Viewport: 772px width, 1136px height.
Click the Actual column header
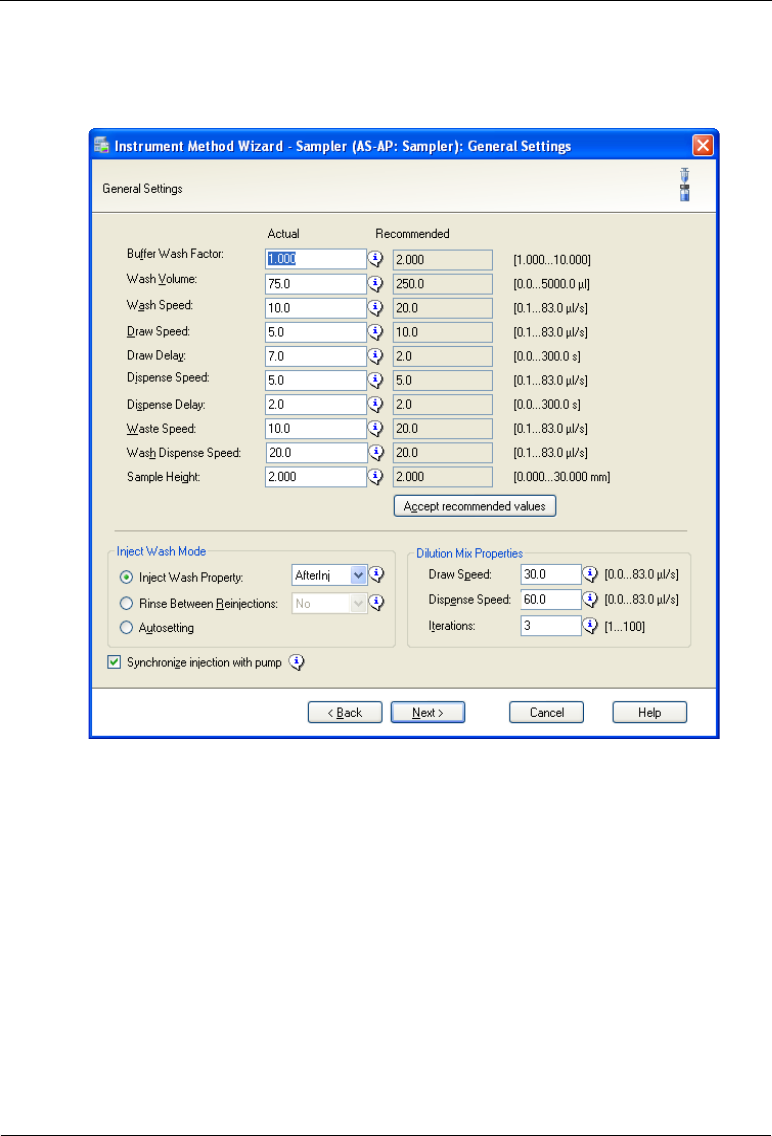[283, 233]
